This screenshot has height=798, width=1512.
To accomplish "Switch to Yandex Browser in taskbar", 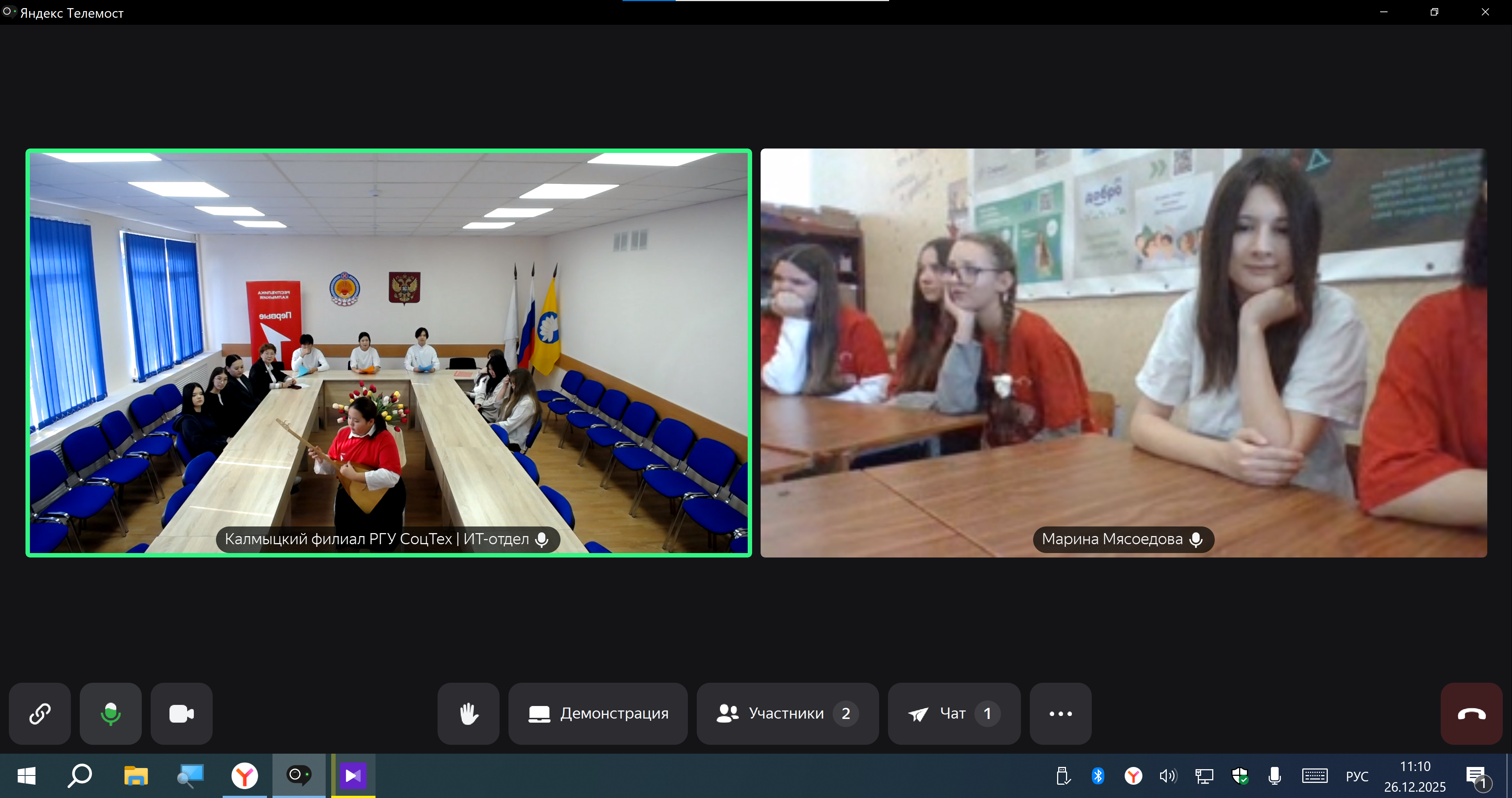I will click(244, 776).
